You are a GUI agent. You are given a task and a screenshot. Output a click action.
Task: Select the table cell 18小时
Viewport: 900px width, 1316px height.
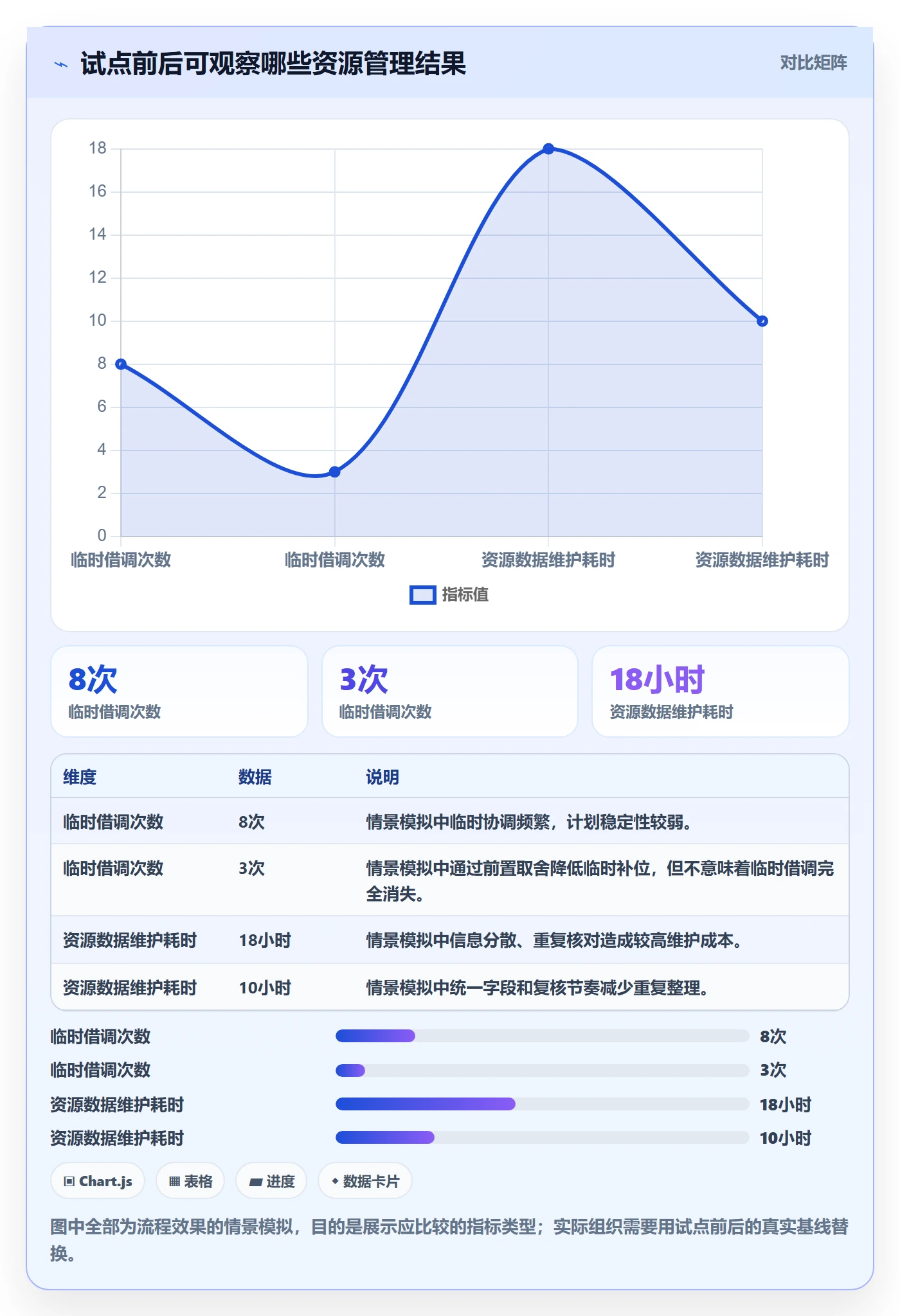click(x=265, y=941)
